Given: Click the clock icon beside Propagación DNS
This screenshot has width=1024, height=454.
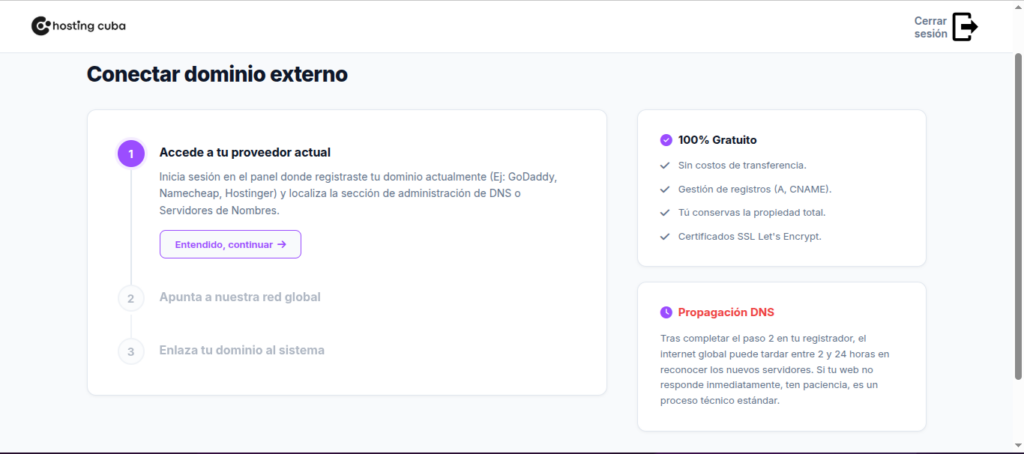Looking at the screenshot, I should click(x=666, y=312).
